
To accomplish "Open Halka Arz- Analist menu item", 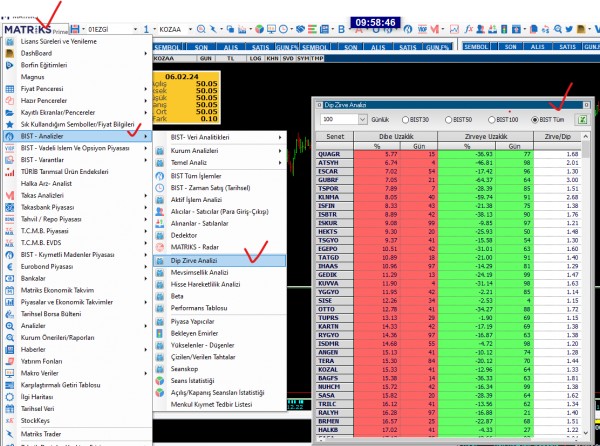I will click(x=46, y=184).
